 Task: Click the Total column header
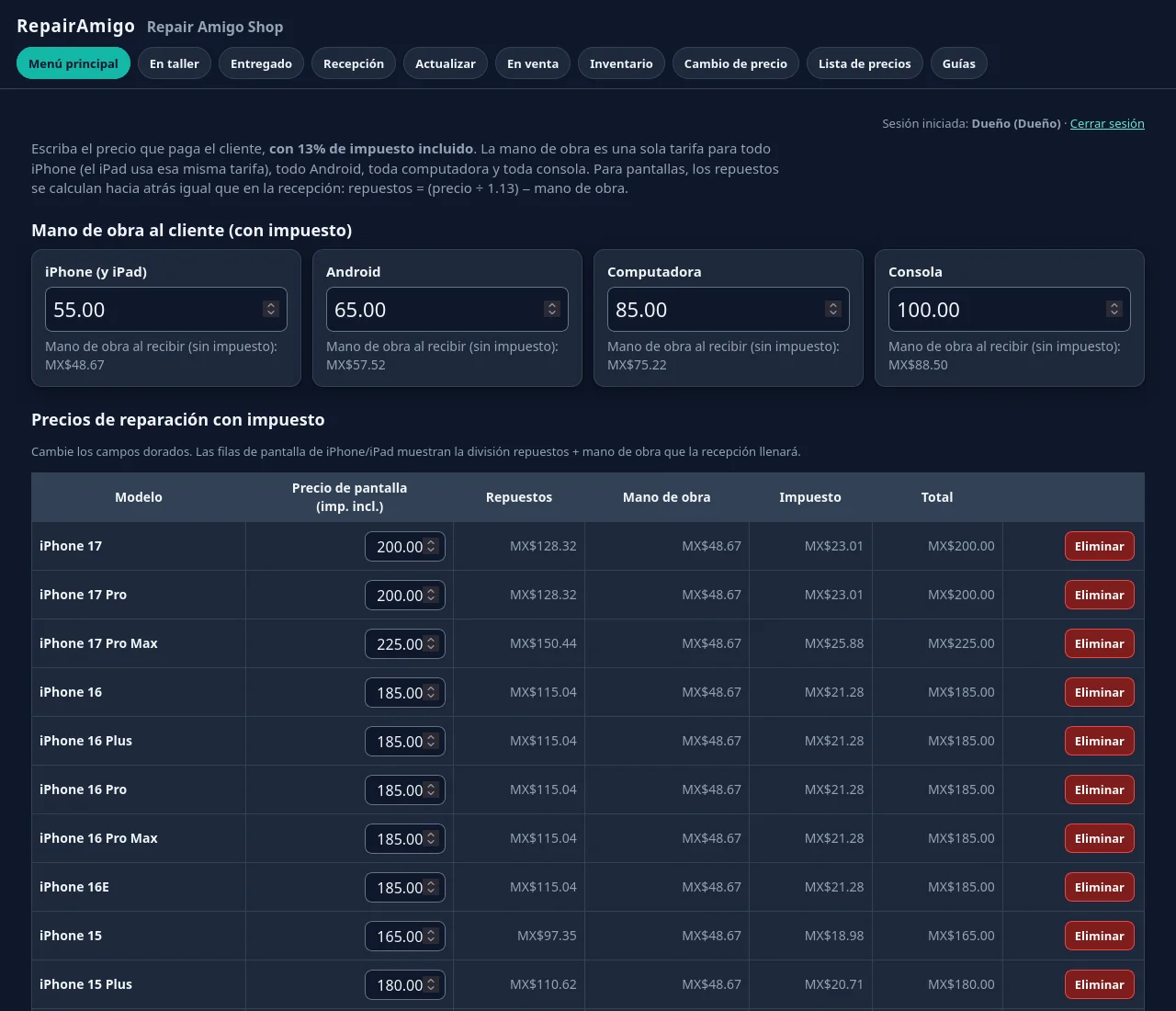tap(937, 497)
